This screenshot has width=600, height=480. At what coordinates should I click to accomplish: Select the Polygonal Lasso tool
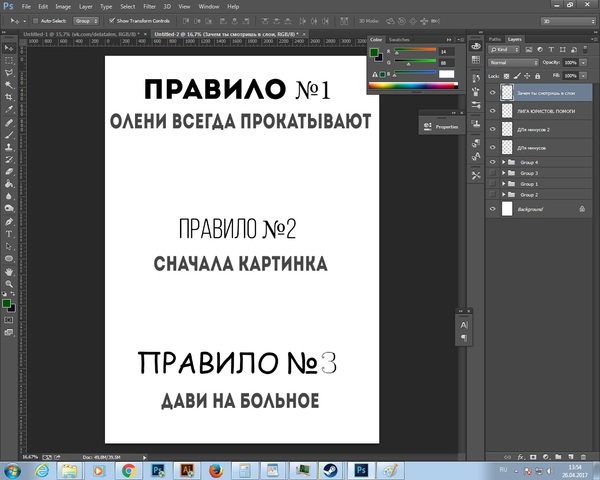click(8, 73)
